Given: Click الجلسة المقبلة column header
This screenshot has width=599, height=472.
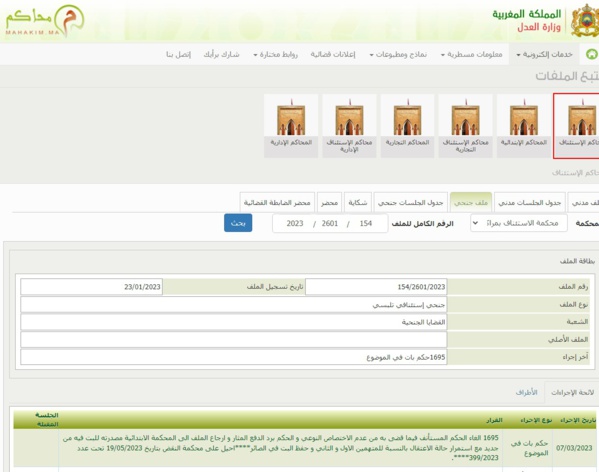Looking at the screenshot, I should point(47,420).
